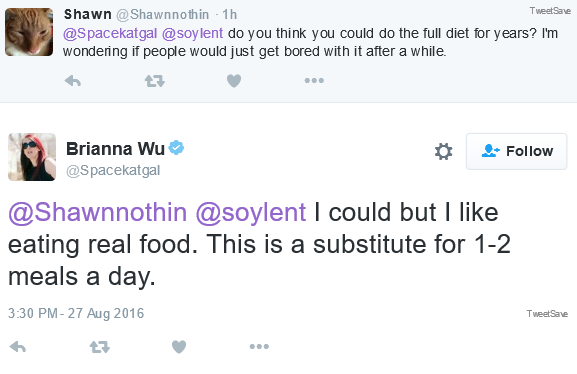Open Shawn's cat profile picture
This screenshot has width=577, height=374.
click(29, 32)
